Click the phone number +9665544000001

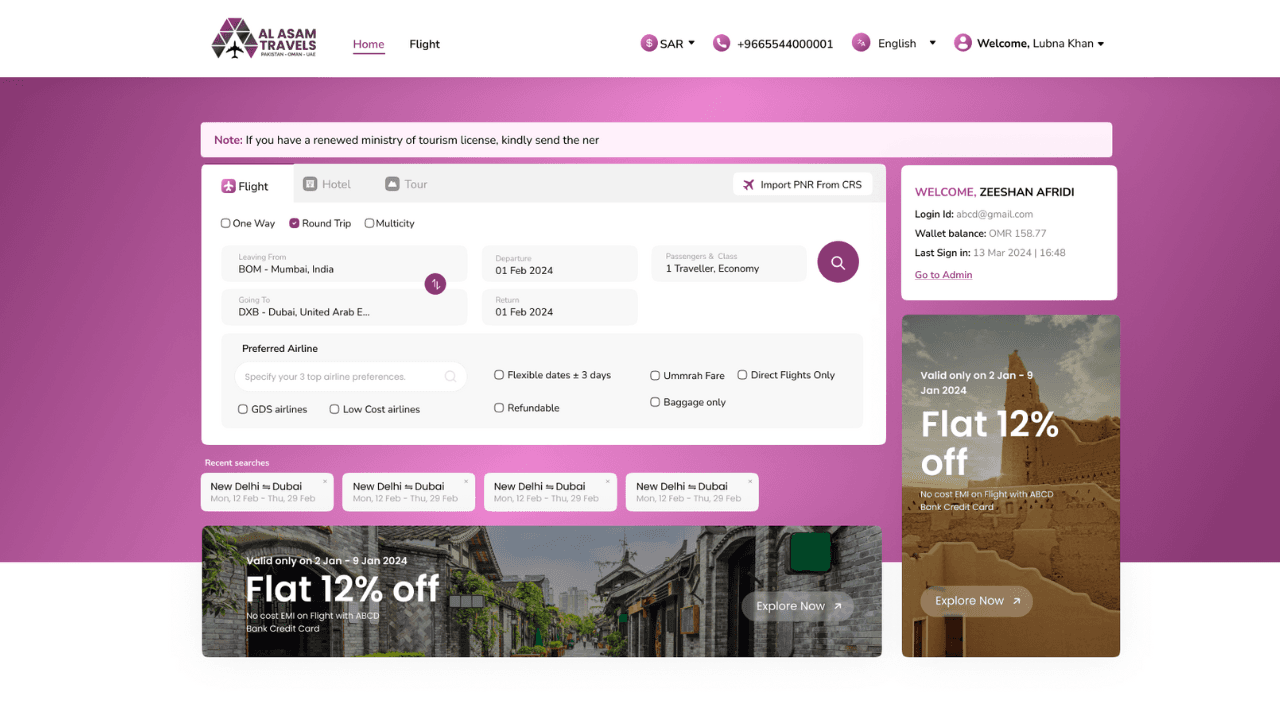point(785,44)
